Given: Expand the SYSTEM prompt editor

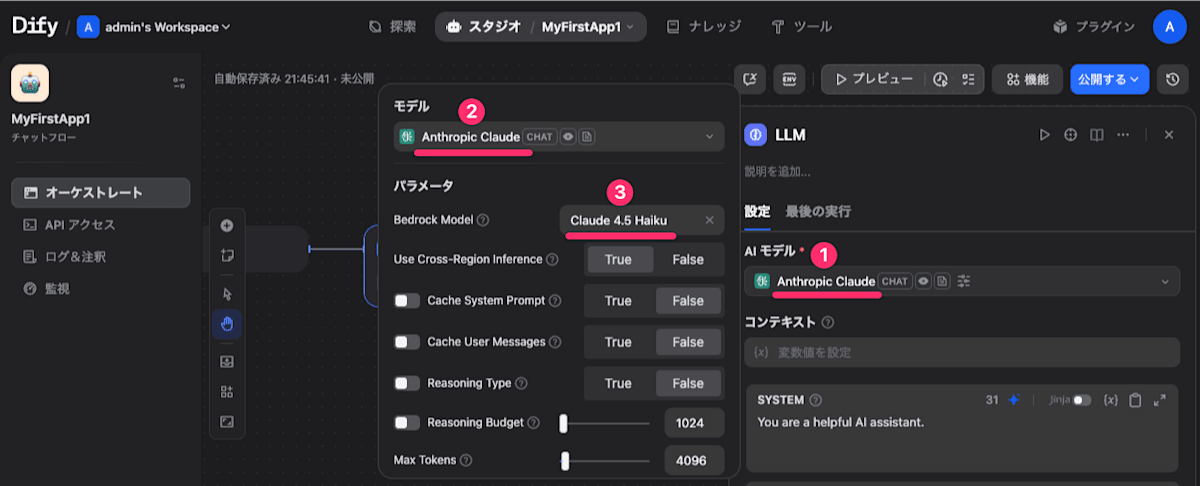Looking at the screenshot, I should click(x=1160, y=400).
